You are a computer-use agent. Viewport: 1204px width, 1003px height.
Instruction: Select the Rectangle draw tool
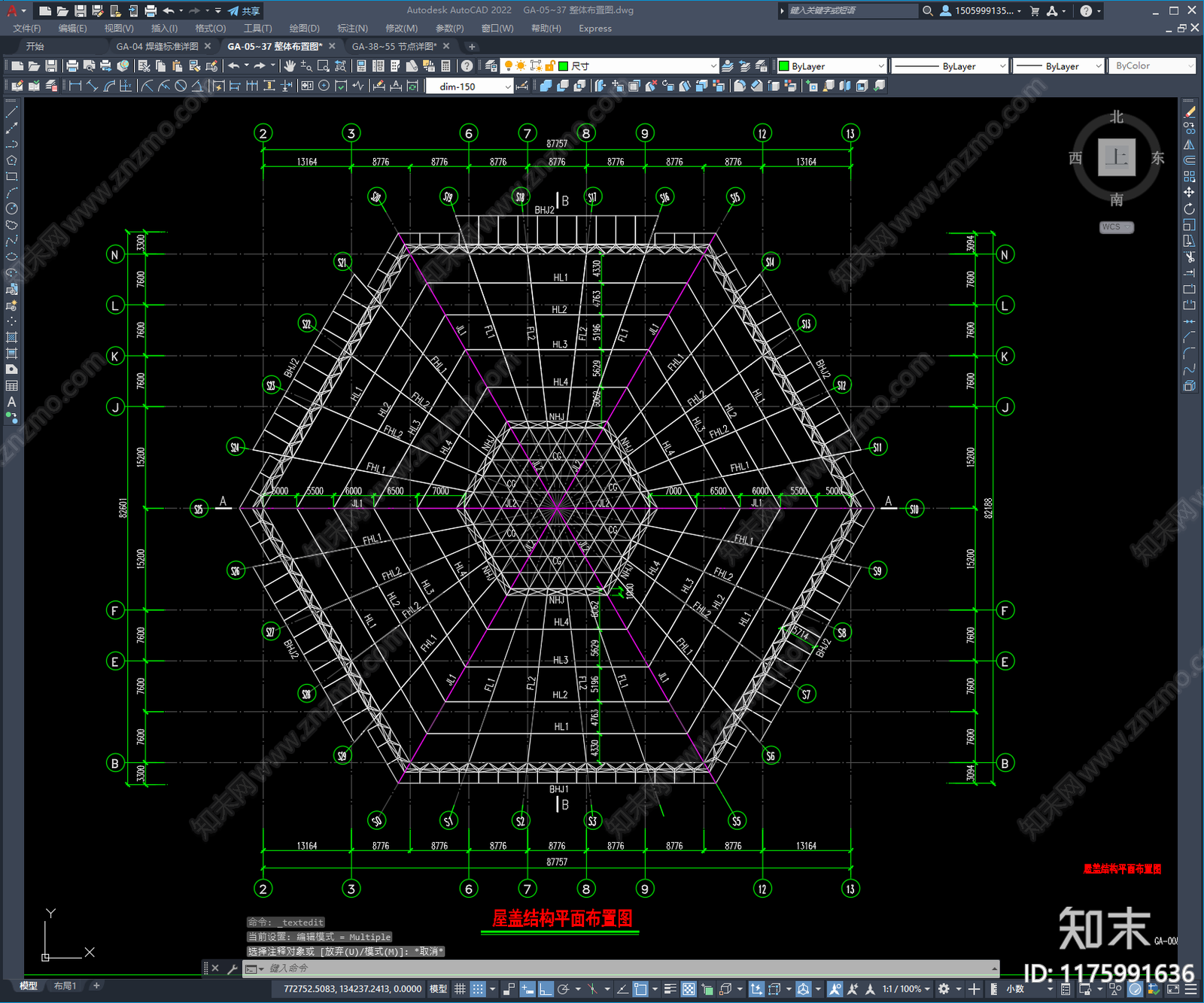[x=11, y=177]
